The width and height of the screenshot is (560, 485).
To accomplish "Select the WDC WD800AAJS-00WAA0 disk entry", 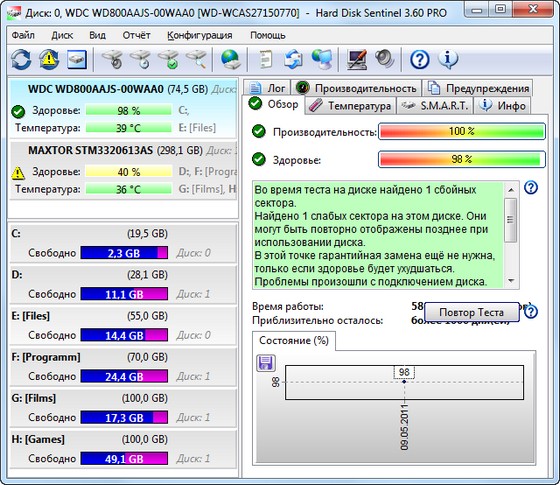I will 123,108.
